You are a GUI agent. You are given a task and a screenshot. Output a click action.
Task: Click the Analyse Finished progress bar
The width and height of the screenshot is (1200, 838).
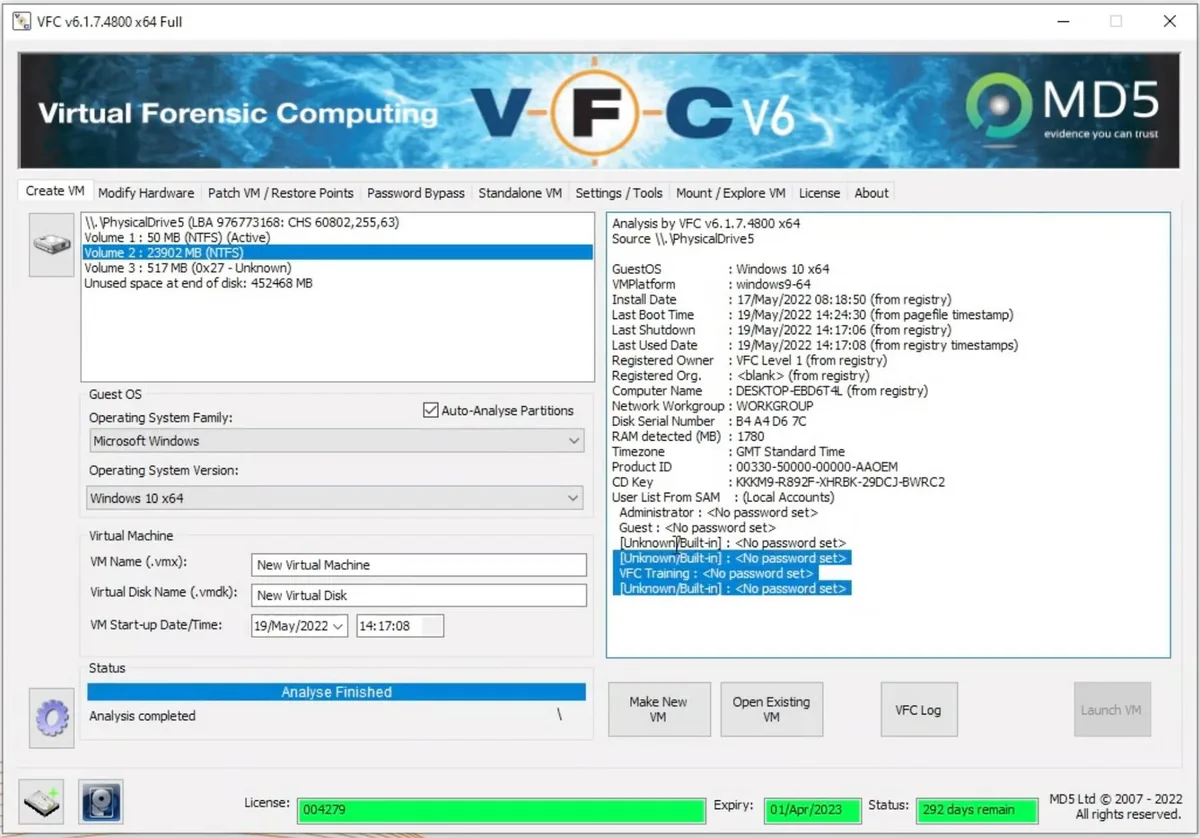point(336,692)
